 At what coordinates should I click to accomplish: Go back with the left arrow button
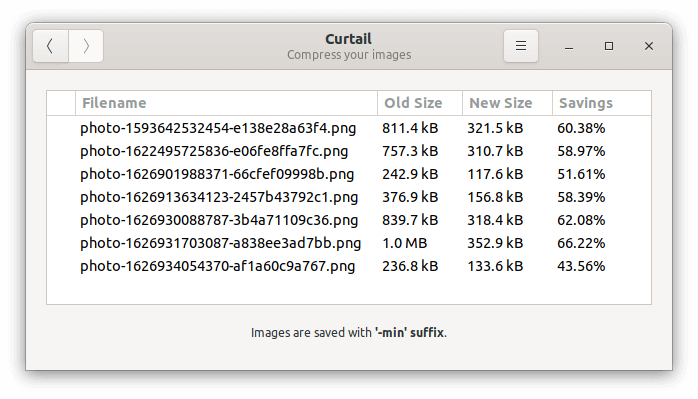50,46
